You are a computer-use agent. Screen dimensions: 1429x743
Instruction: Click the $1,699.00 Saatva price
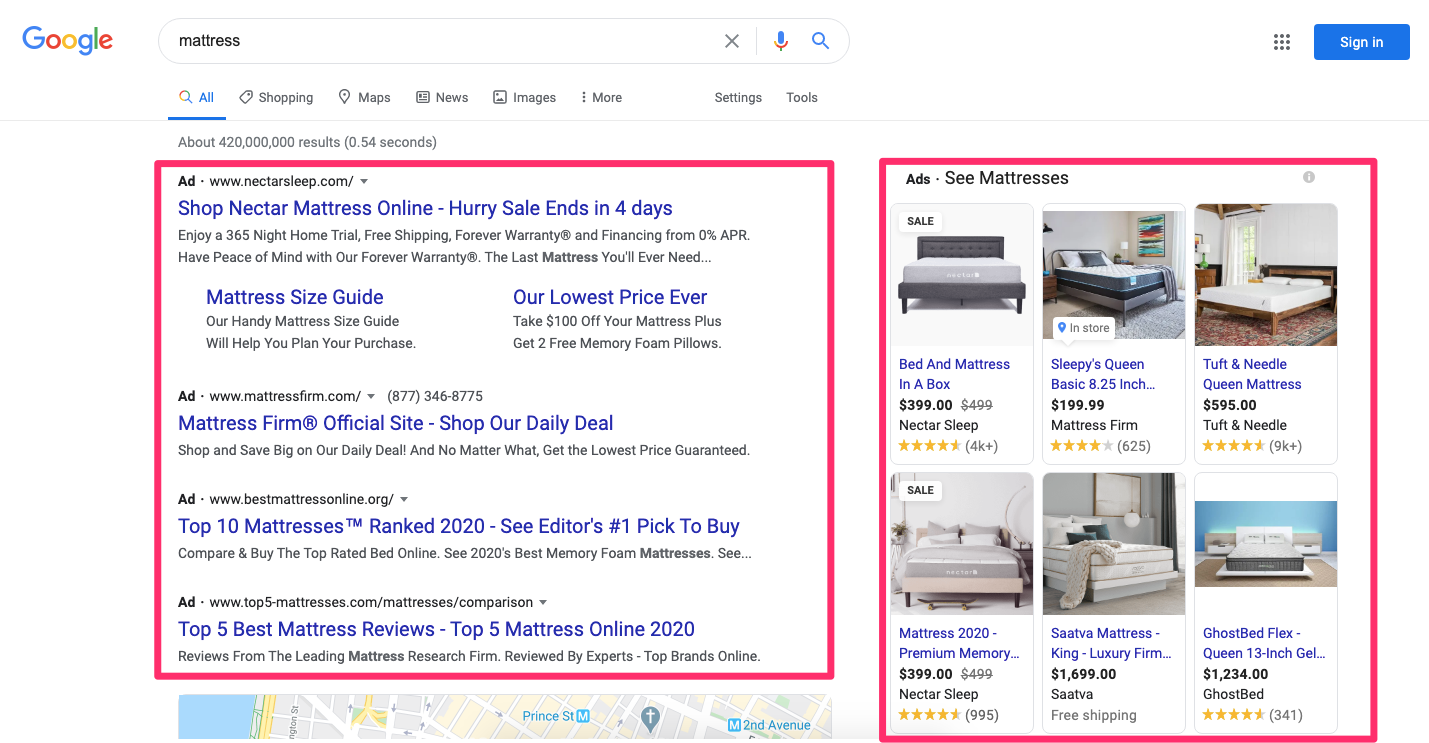point(1084,674)
